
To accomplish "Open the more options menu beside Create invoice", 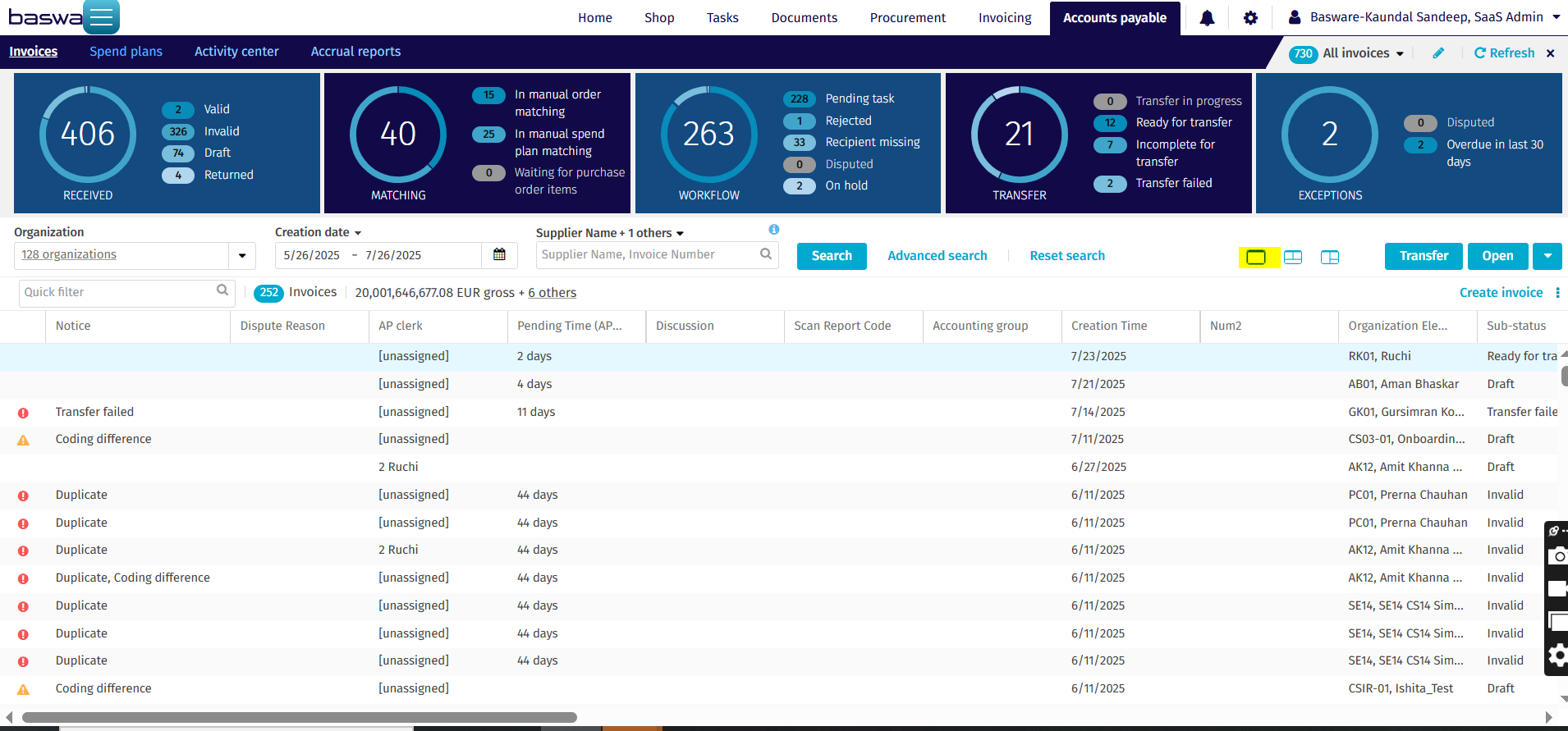I will click(x=1557, y=293).
